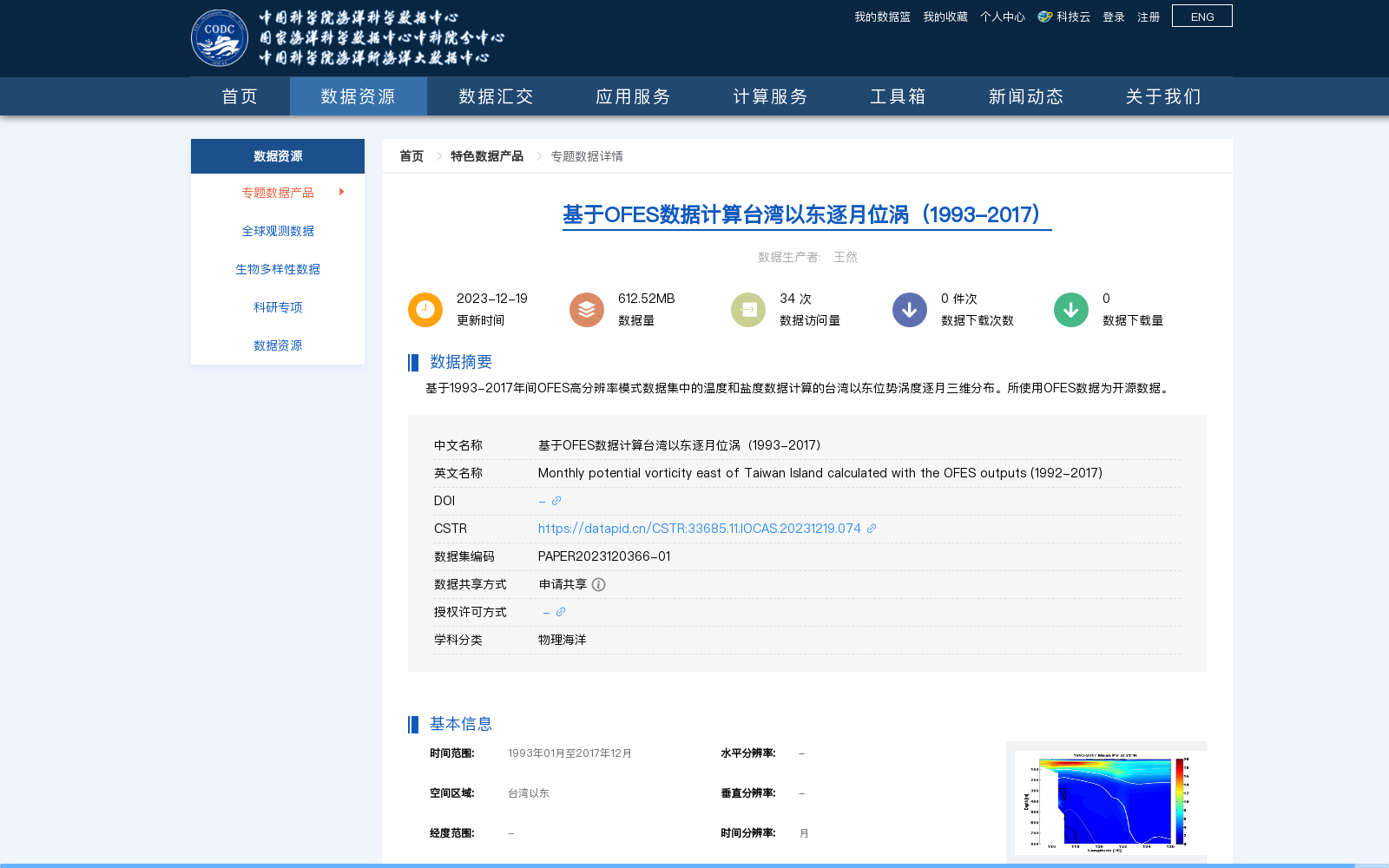Click the 我的数据篮 link
This screenshot has width=1389, height=868.
[882, 16]
